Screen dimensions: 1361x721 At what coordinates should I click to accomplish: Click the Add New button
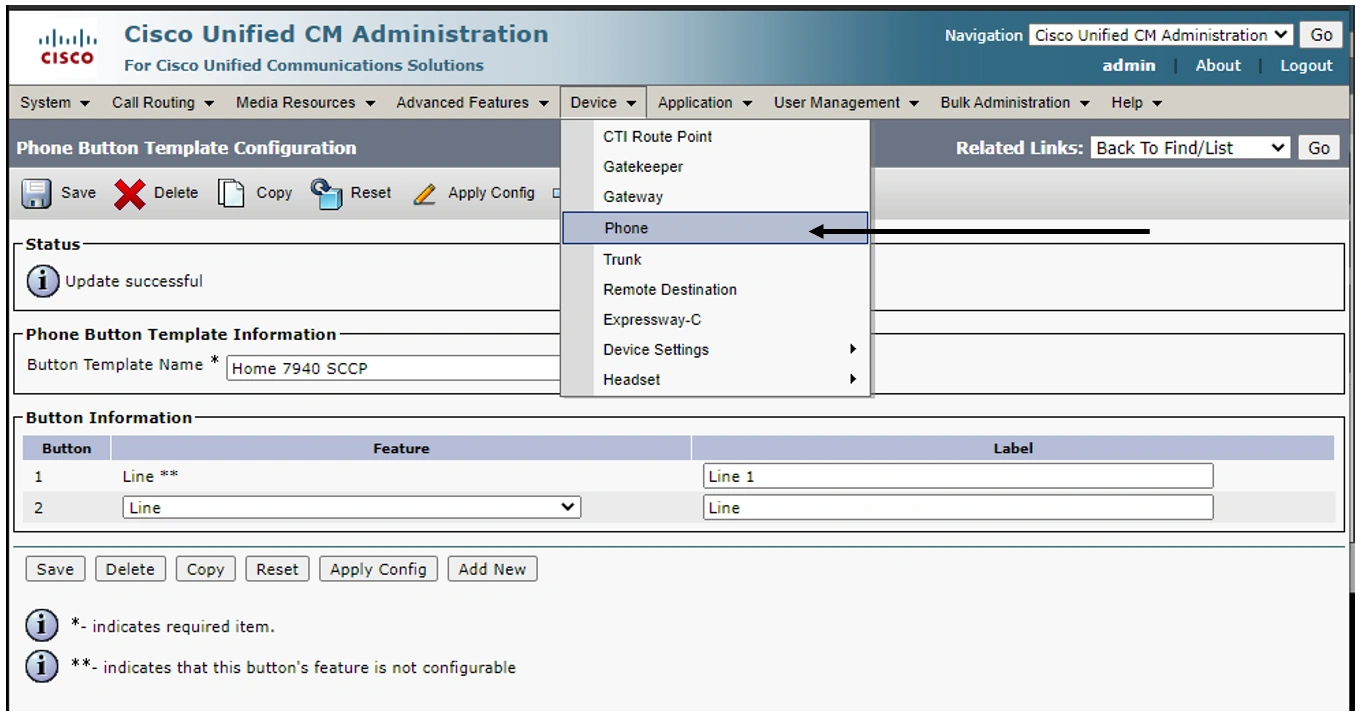click(x=492, y=569)
